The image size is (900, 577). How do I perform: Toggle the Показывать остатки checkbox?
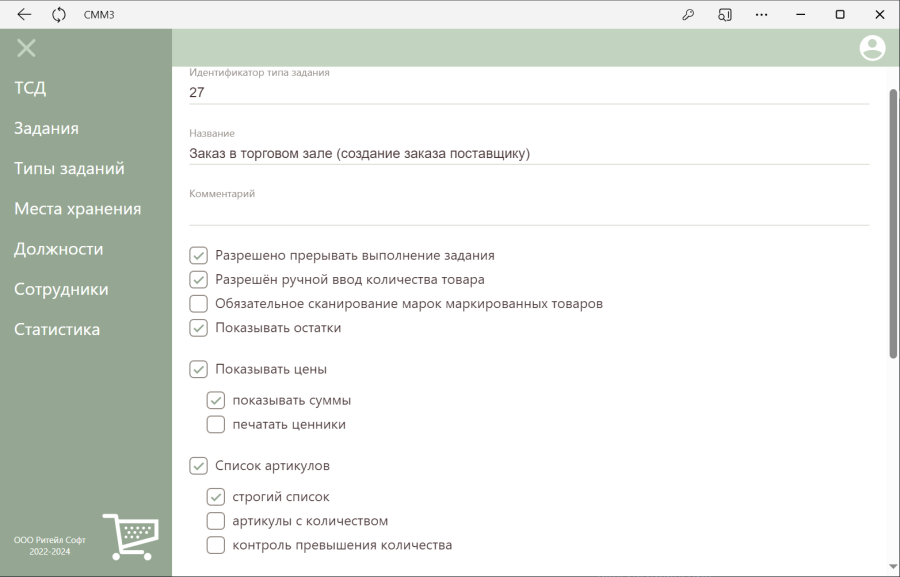[x=199, y=328]
